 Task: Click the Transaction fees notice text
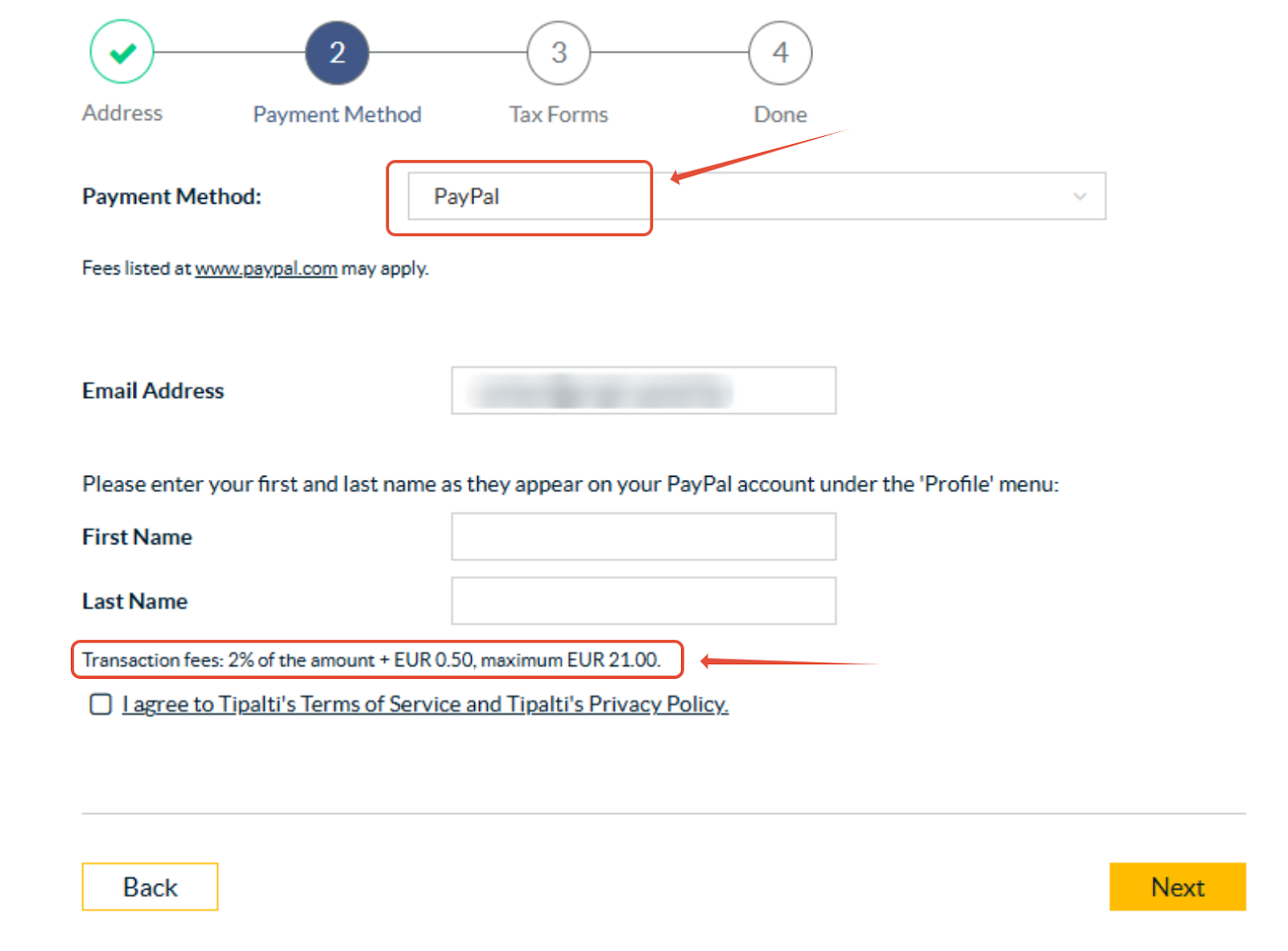(x=371, y=659)
